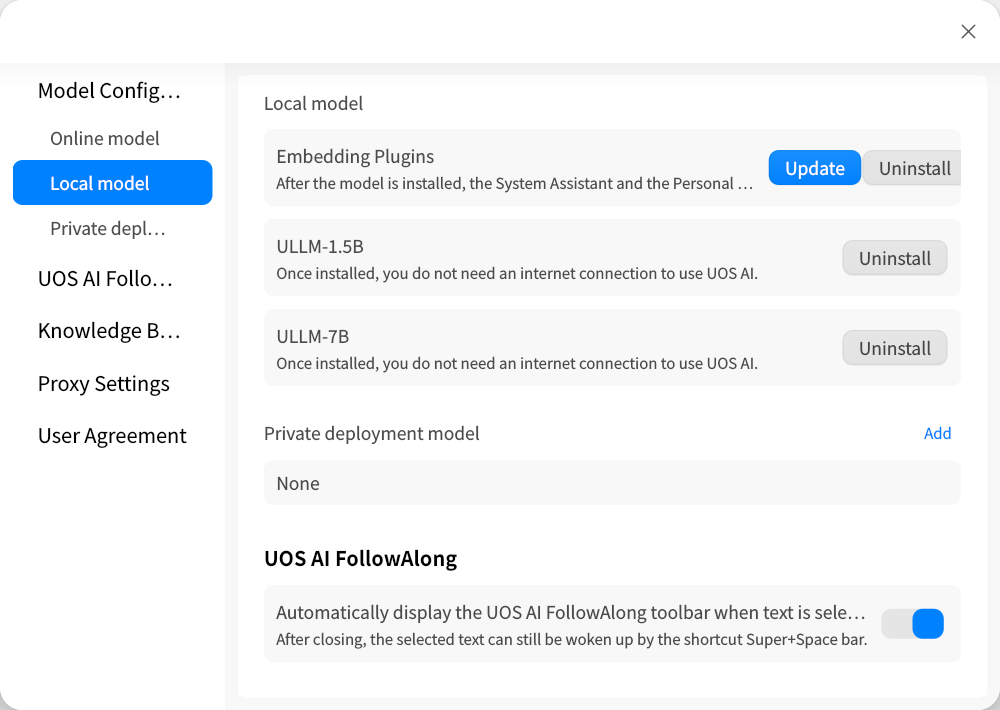Viewport: 1000px width, 710px height.
Task: Close the settings window with X
Action: pos(967,31)
